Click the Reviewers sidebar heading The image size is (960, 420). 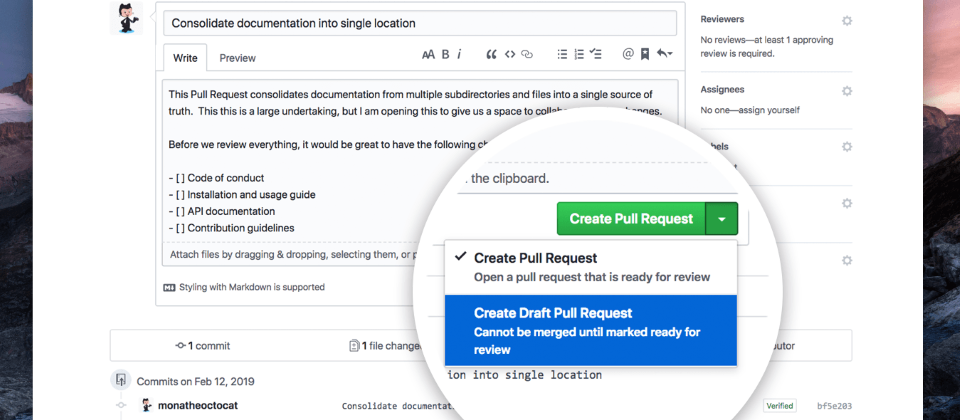coord(722,20)
